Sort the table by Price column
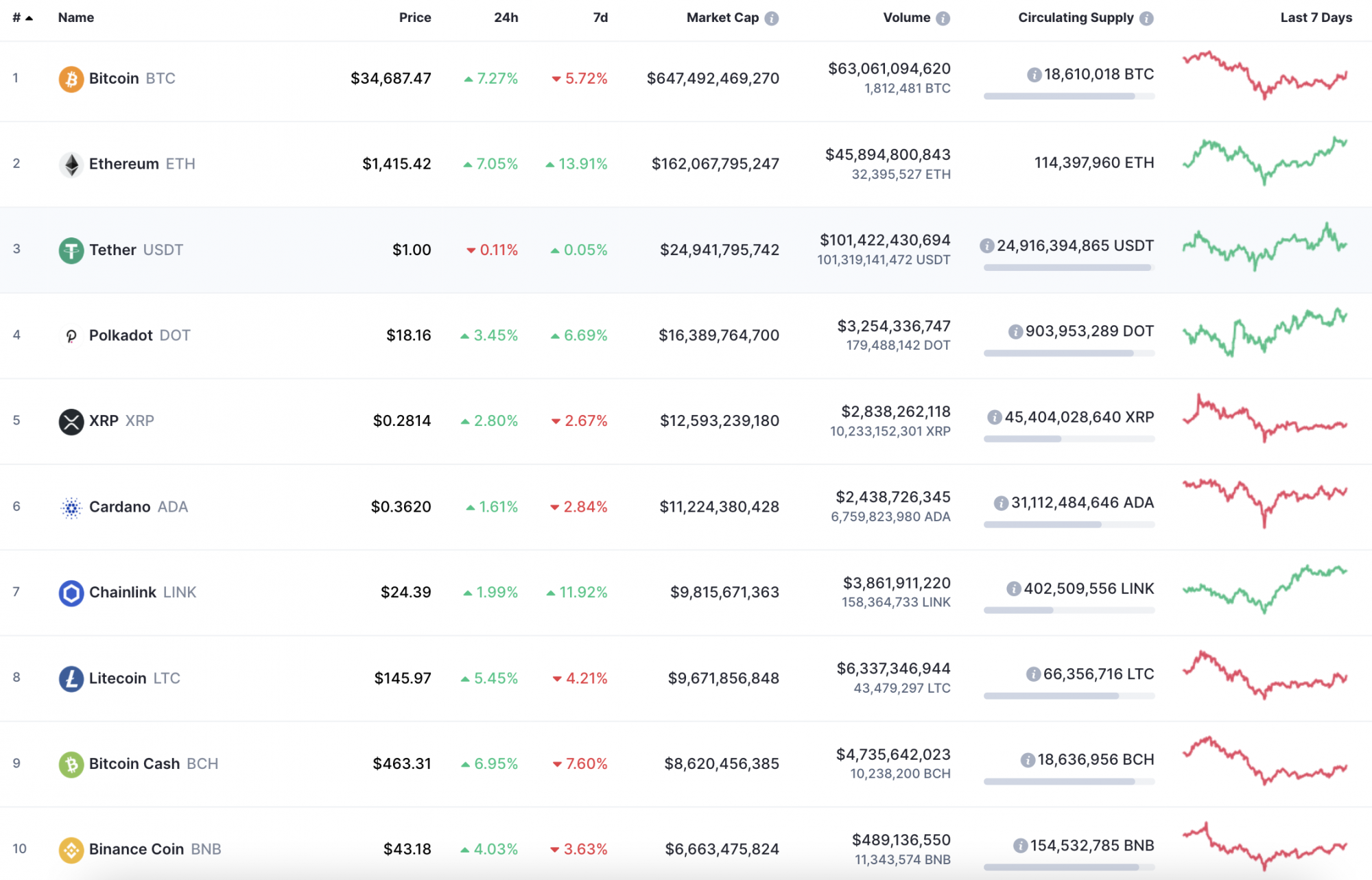 [415, 18]
